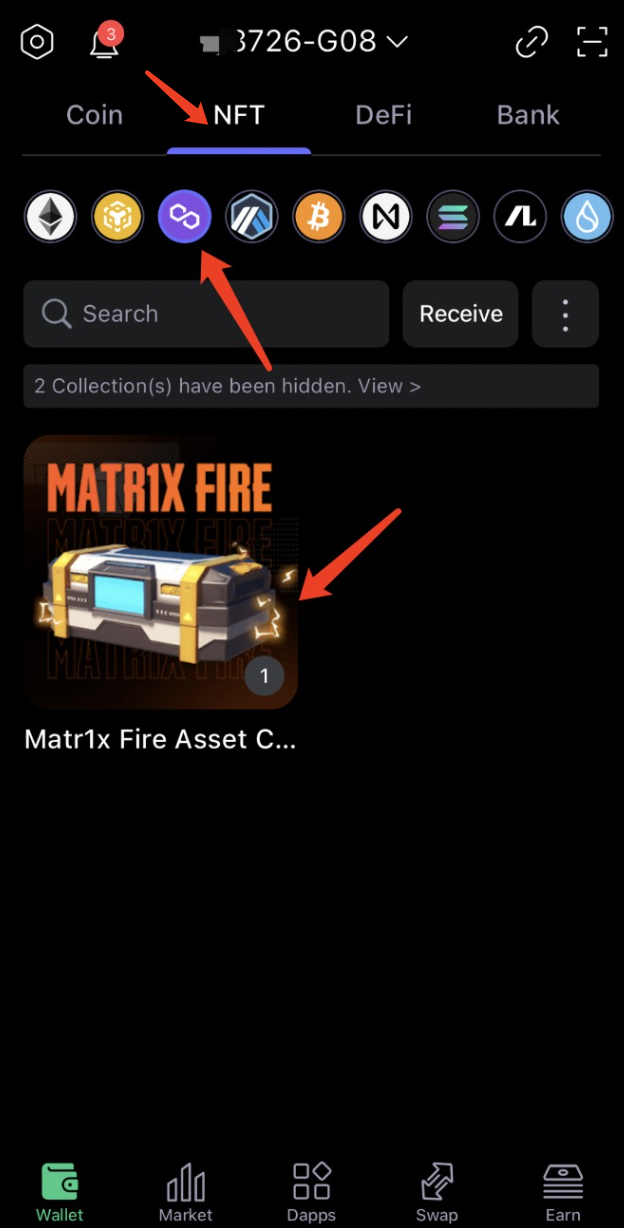The height and width of the screenshot is (1228, 624).
Task: Switch to the Bank tab
Action: pyautogui.click(x=528, y=115)
